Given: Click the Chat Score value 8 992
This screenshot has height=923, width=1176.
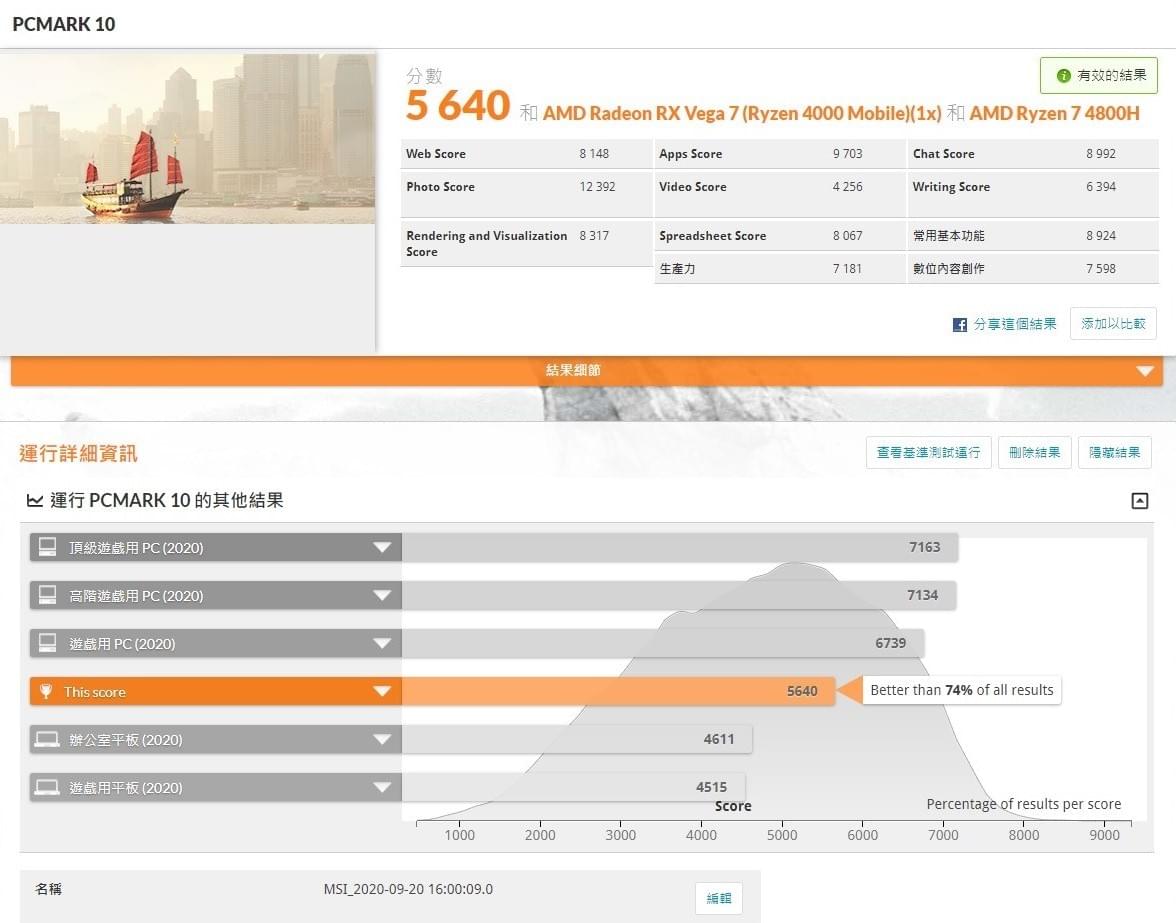Looking at the screenshot, I should (x=1101, y=154).
